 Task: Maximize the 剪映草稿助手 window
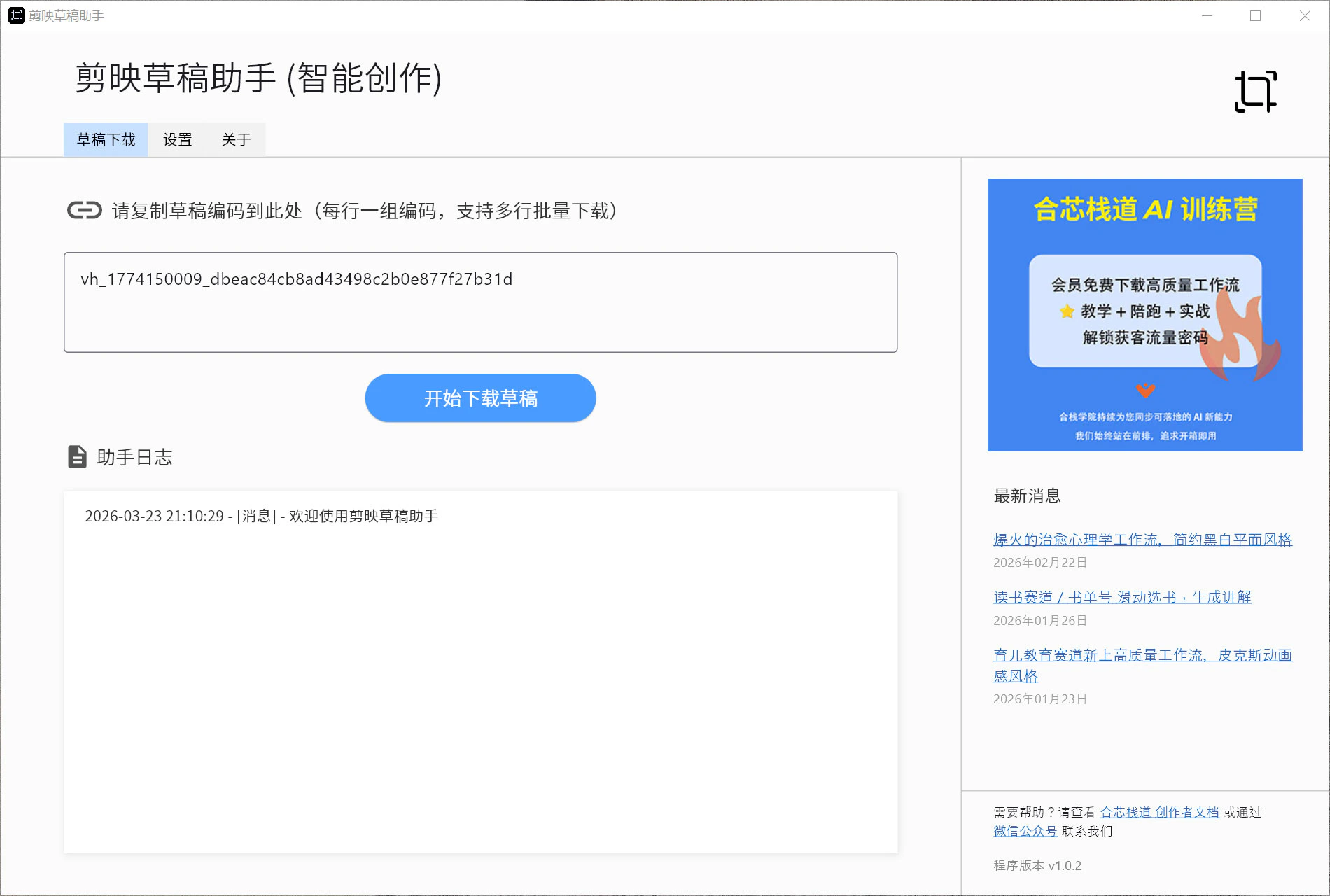pyautogui.click(x=1255, y=15)
